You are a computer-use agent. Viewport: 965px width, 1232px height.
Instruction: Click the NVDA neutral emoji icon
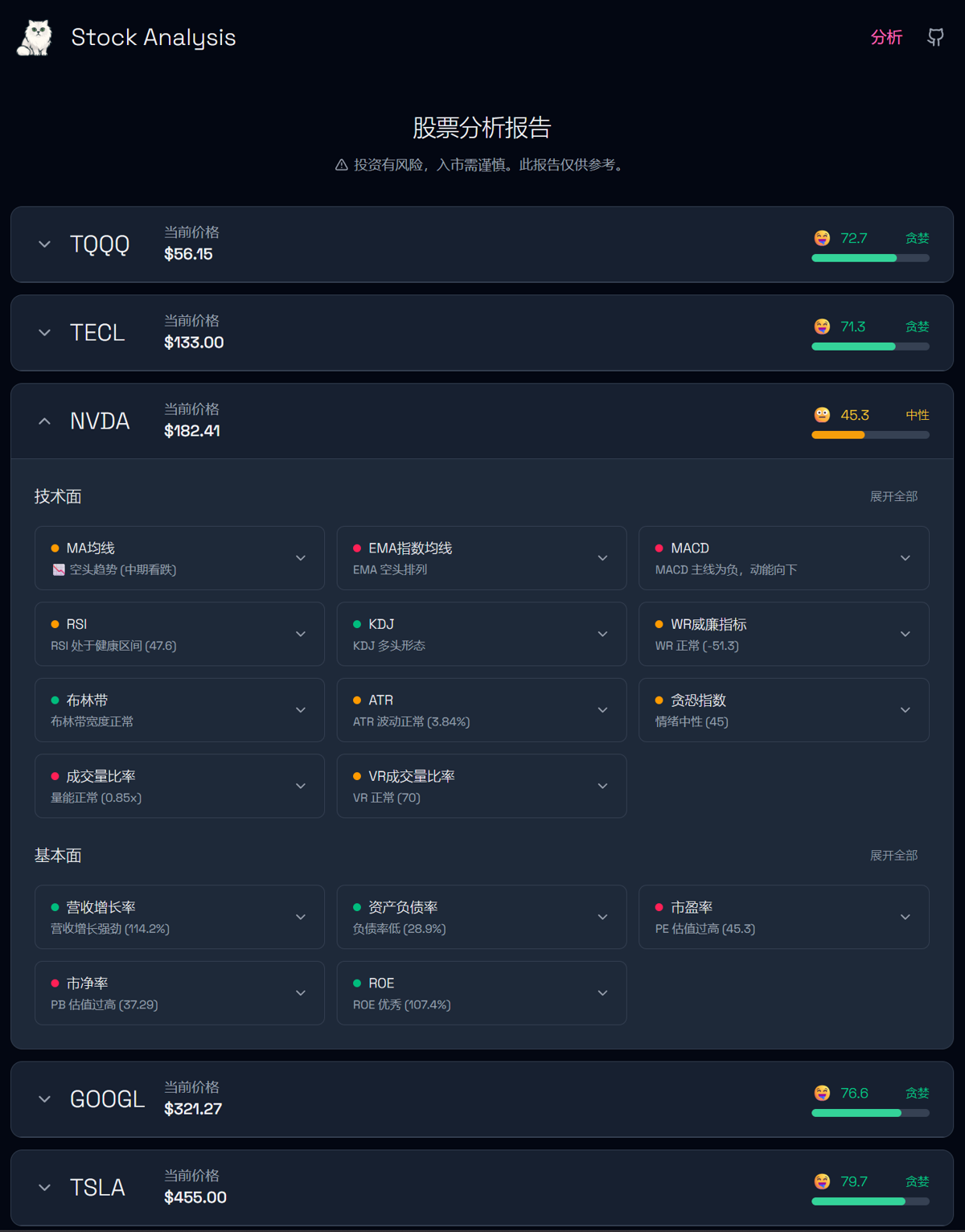coord(821,415)
